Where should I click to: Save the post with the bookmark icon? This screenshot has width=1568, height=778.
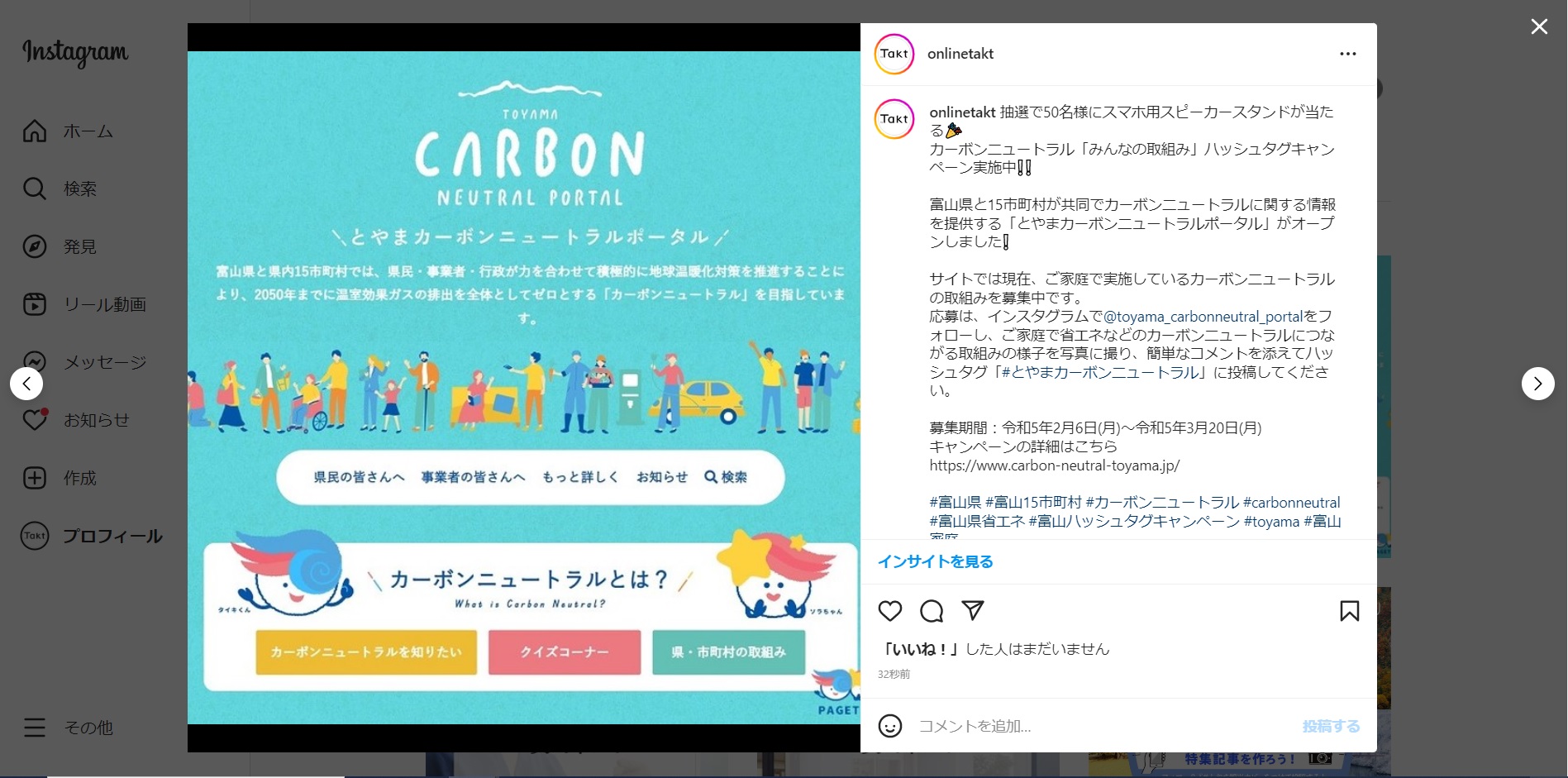pyautogui.click(x=1349, y=611)
